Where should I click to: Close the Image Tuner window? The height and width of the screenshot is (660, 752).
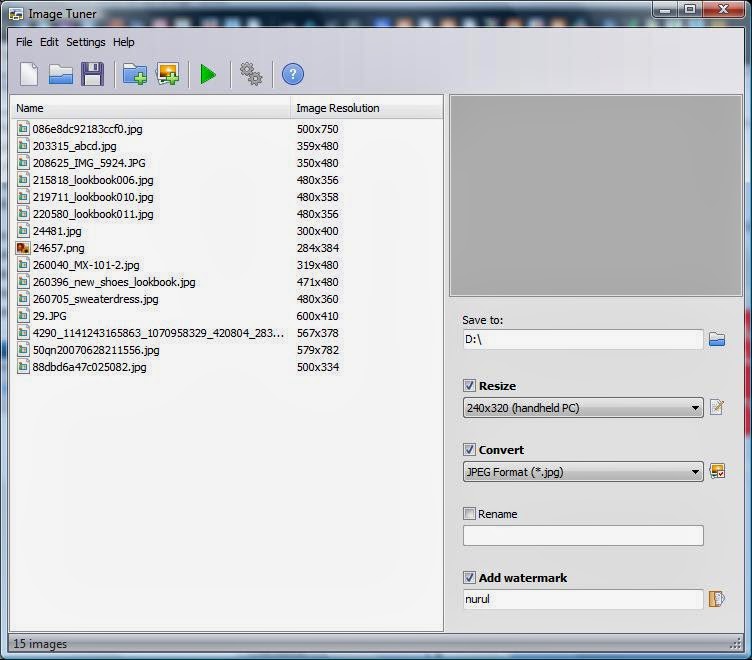tap(724, 10)
